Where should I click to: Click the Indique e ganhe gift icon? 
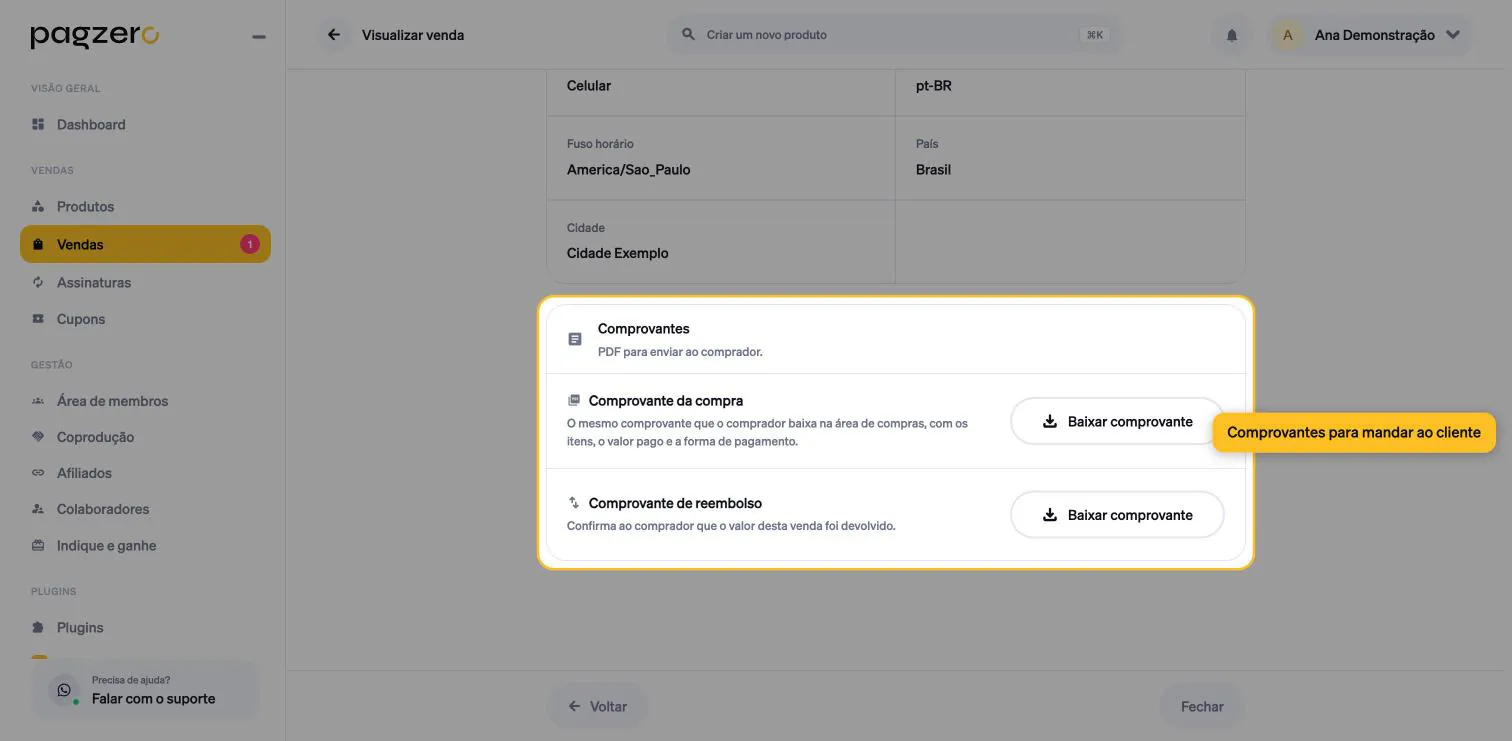click(x=38, y=545)
